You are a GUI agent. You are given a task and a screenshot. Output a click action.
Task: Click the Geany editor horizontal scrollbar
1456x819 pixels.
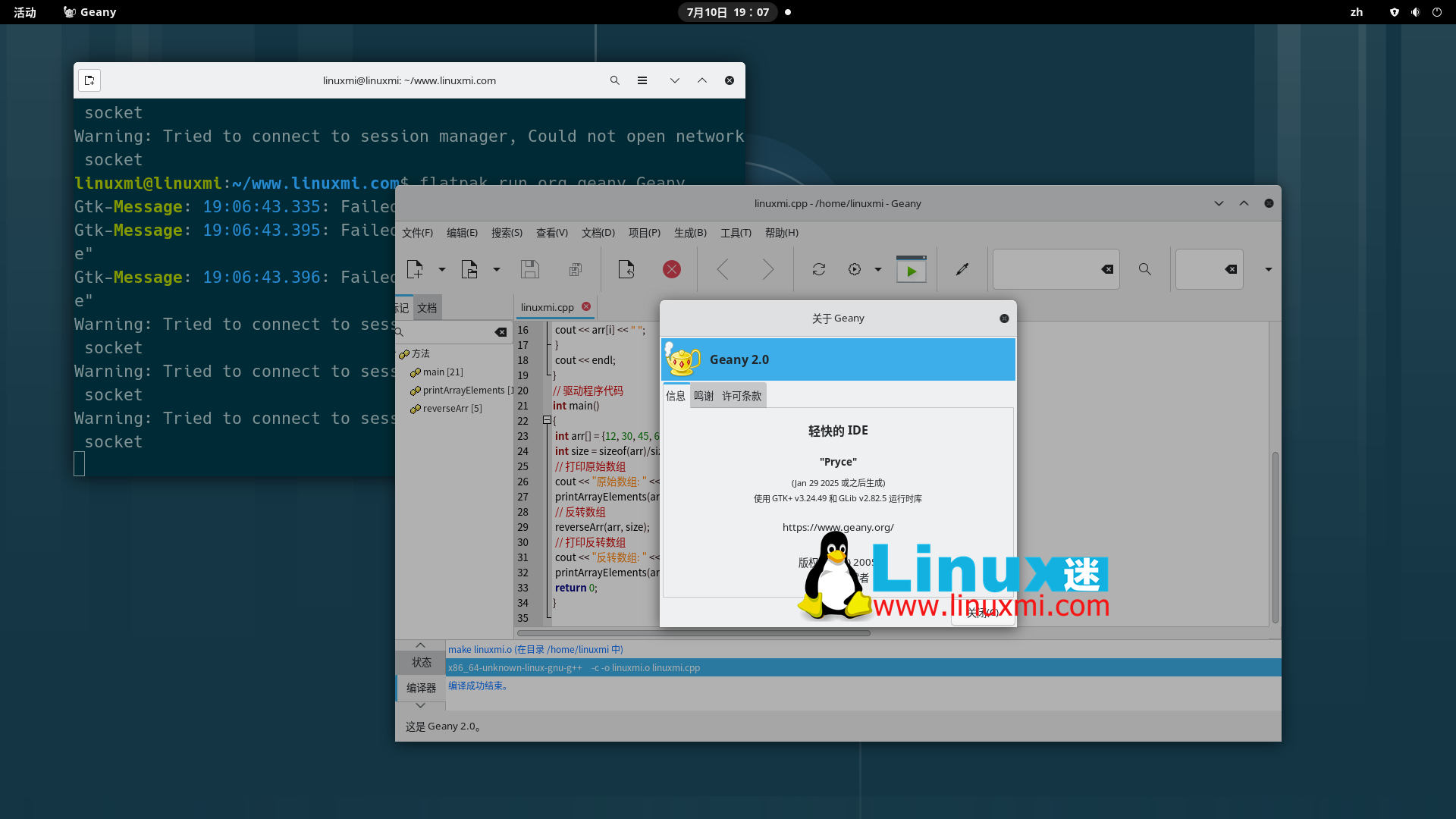coord(693,632)
